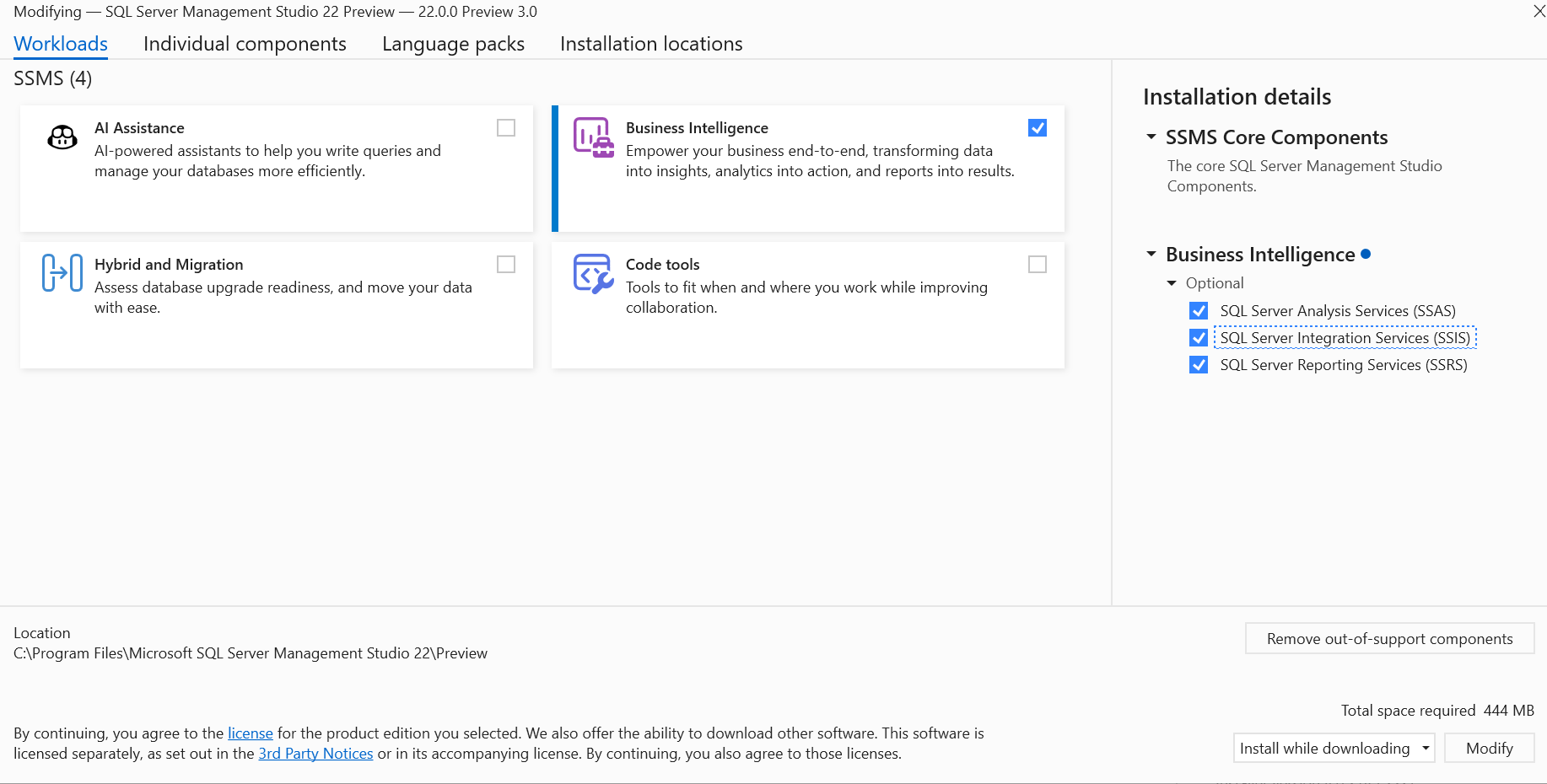Uncheck SQL Server Integration Services (SSIS)
This screenshot has width=1547, height=784.
click(1199, 337)
